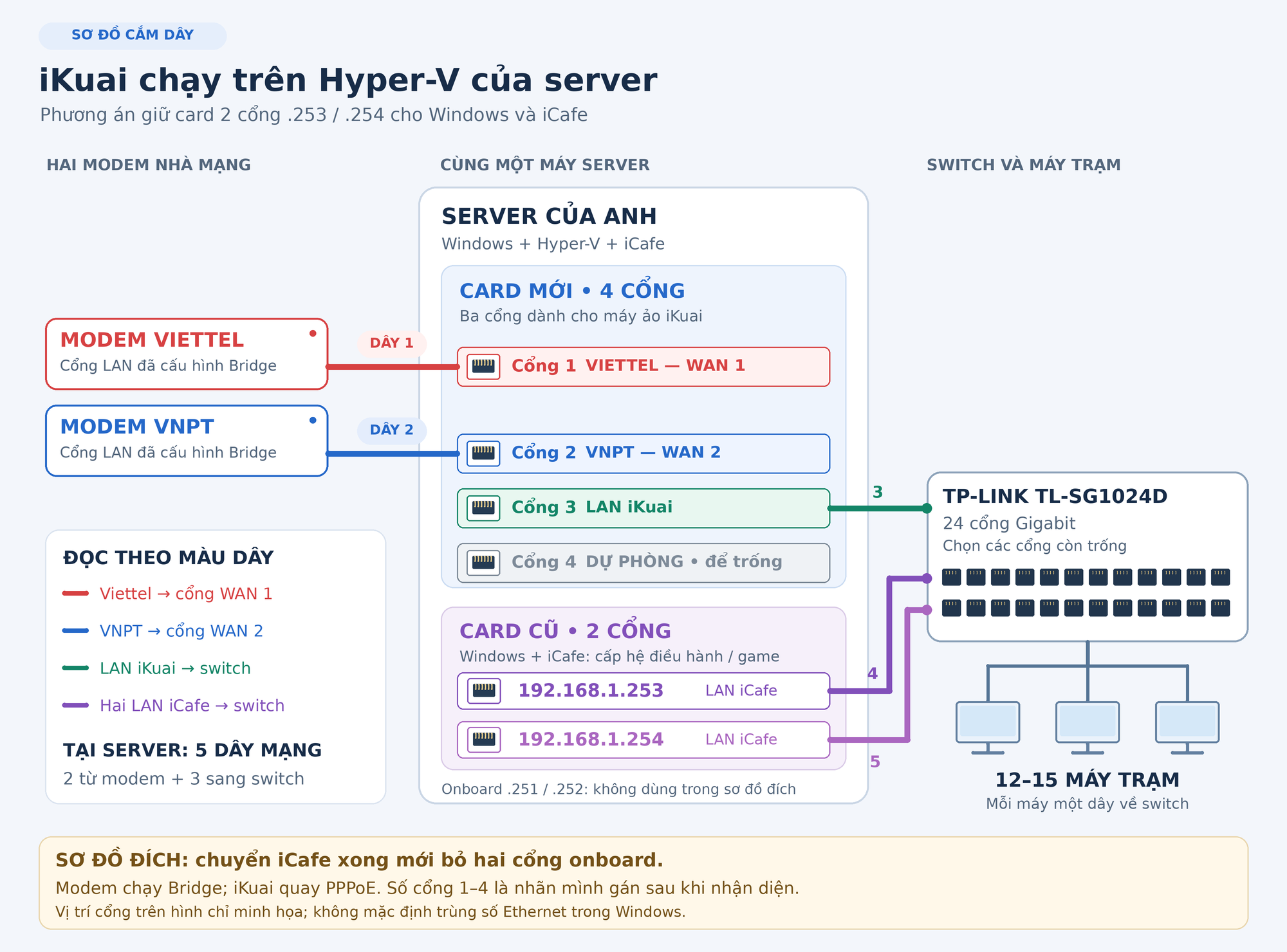1287x952 pixels.
Task: Select the MODEM VNPT box title
Action: click(x=137, y=427)
